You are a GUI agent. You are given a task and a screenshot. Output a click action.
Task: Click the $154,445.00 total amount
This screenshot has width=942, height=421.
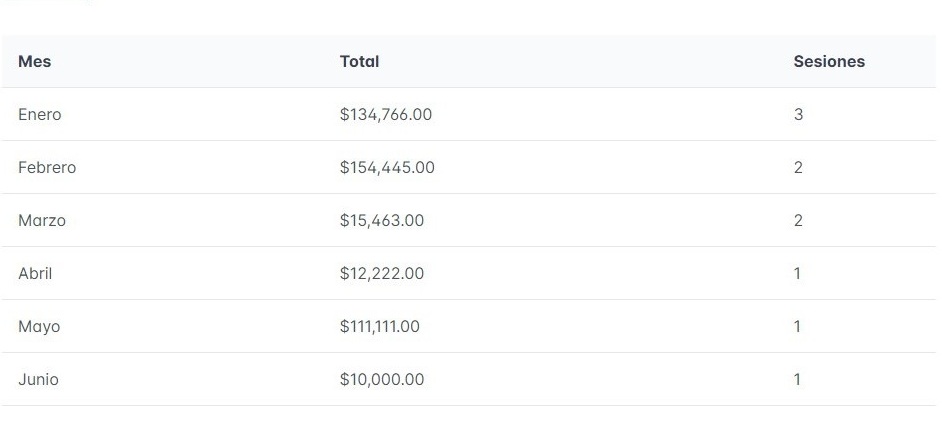(x=387, y=168)
